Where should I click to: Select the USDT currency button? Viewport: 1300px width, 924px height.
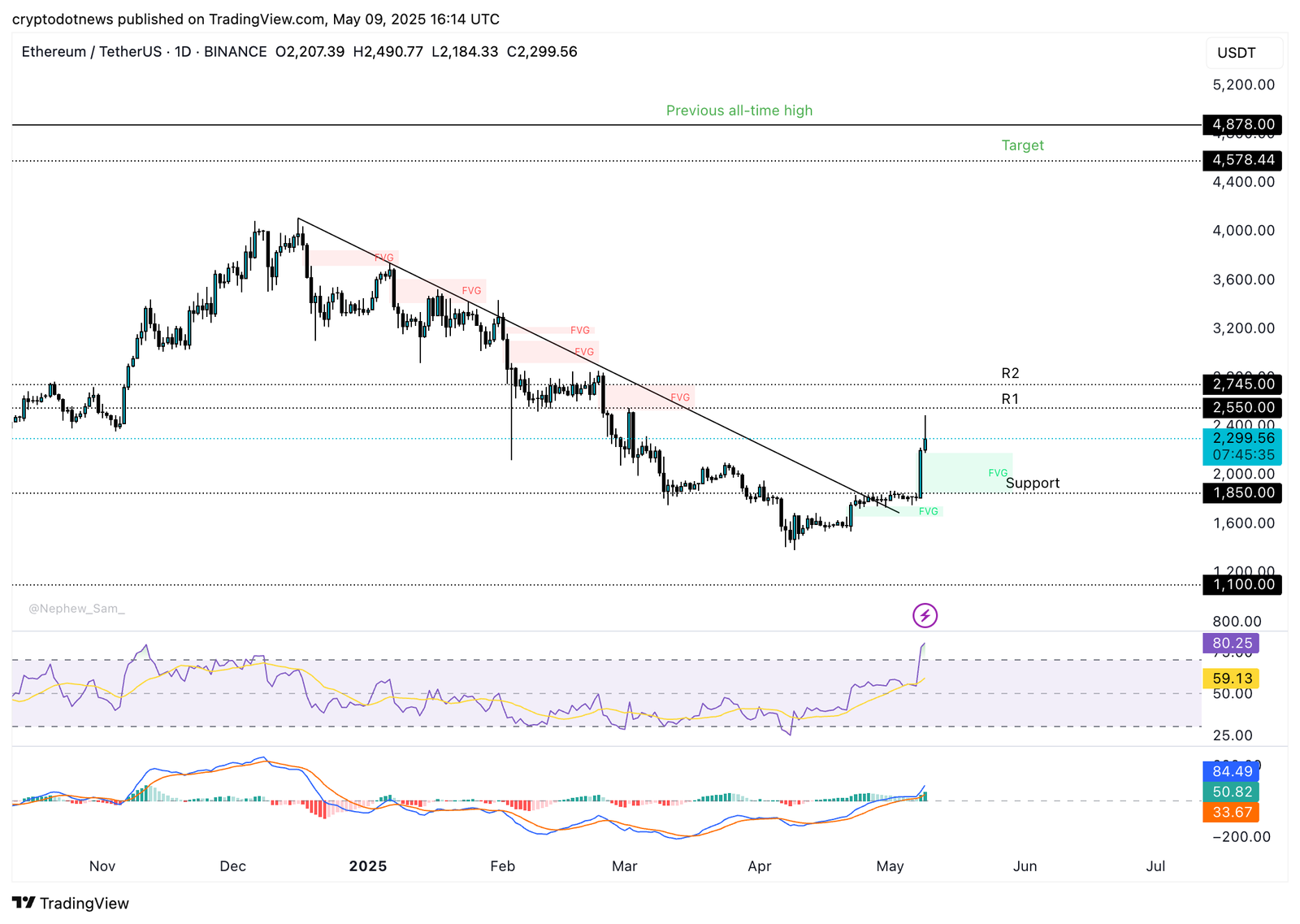click(x=1243, y=52)
